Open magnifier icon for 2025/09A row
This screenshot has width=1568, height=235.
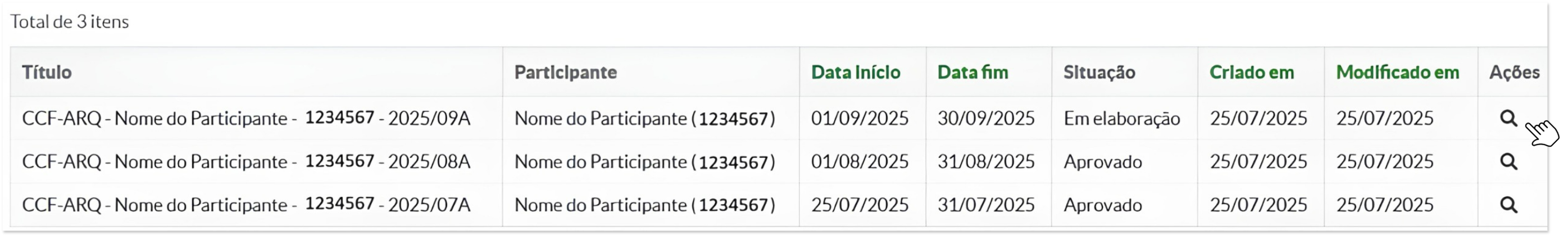point(1508,118)
